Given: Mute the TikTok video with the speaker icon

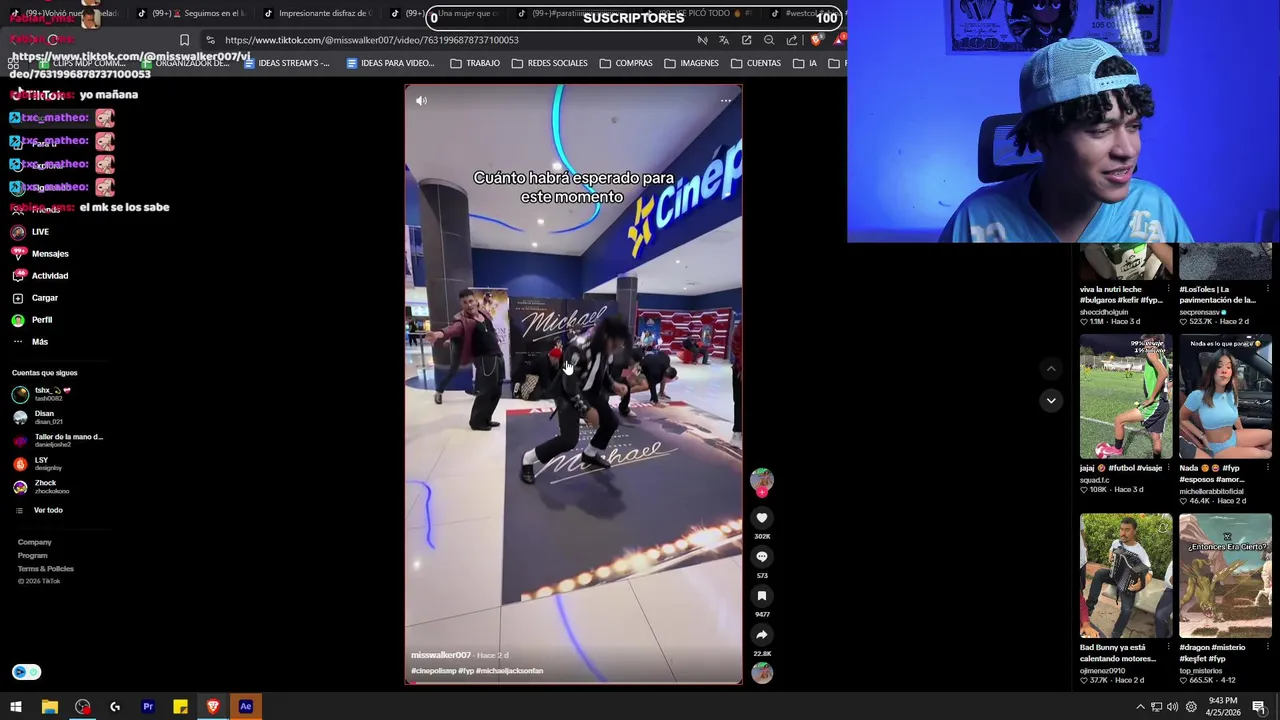Looking at the screenshot, I should point(421,100).
